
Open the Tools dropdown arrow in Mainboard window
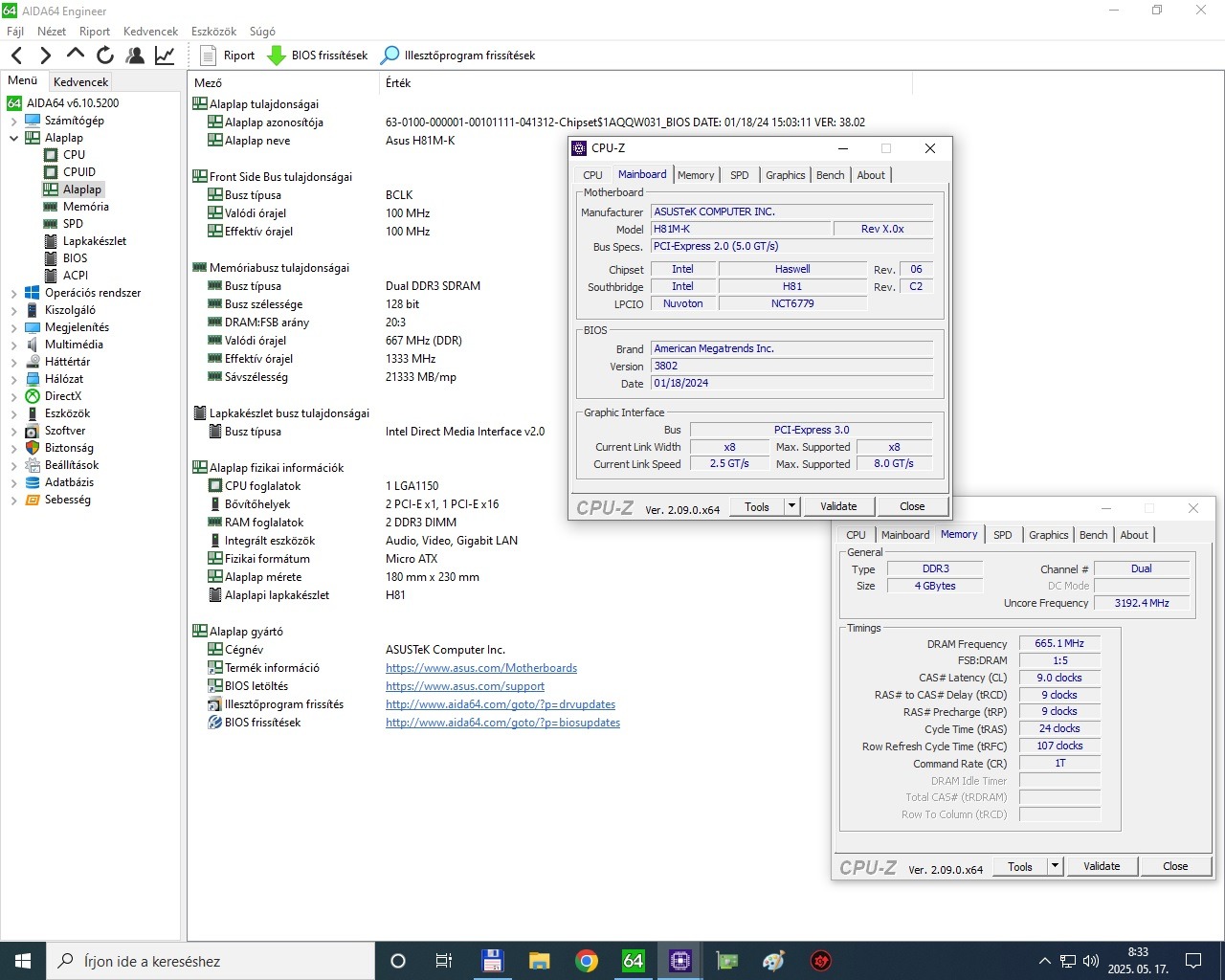791,506
